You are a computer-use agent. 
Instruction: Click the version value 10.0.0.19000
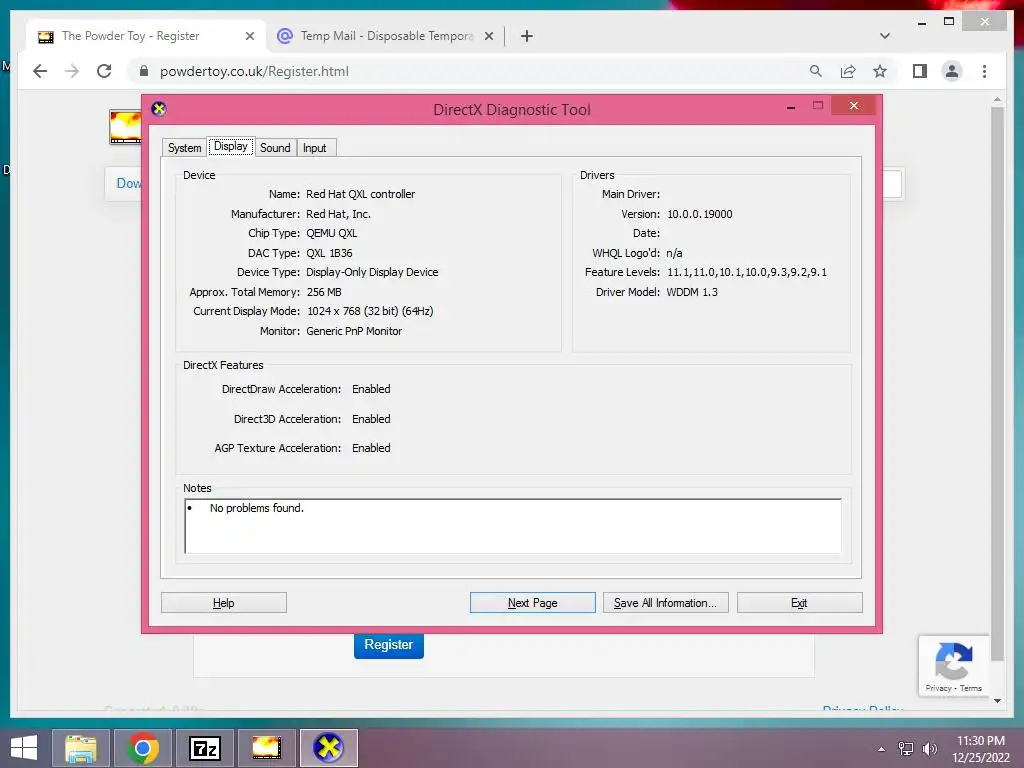(x=699, y=214)
